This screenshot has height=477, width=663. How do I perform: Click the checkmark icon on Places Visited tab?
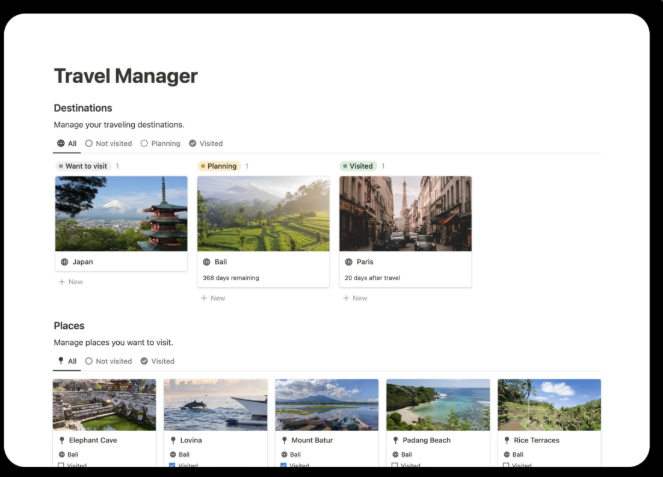pos(144,361)
